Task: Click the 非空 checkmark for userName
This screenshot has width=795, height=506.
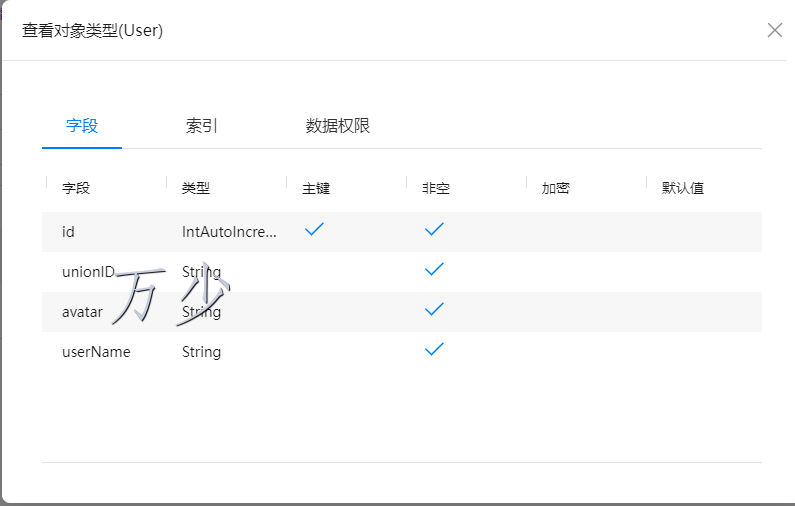Action: pyautogui.click(x=435, y=350)
